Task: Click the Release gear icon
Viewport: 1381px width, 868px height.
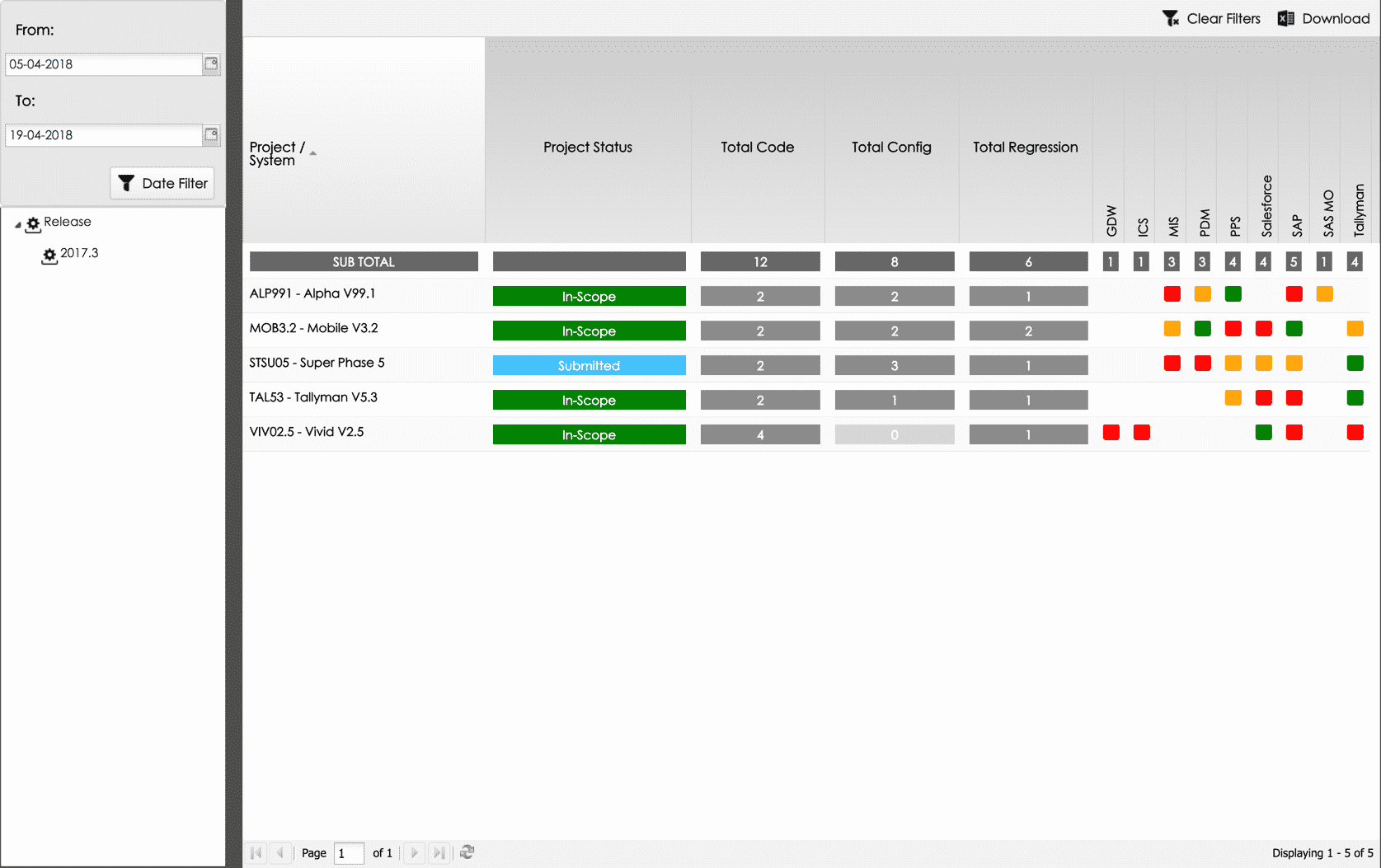Action: tap(33, 224)
